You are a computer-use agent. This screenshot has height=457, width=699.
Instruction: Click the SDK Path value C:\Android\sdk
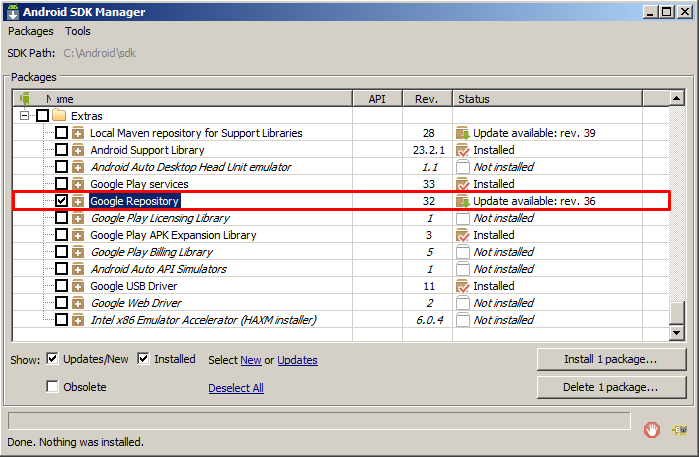99,53
